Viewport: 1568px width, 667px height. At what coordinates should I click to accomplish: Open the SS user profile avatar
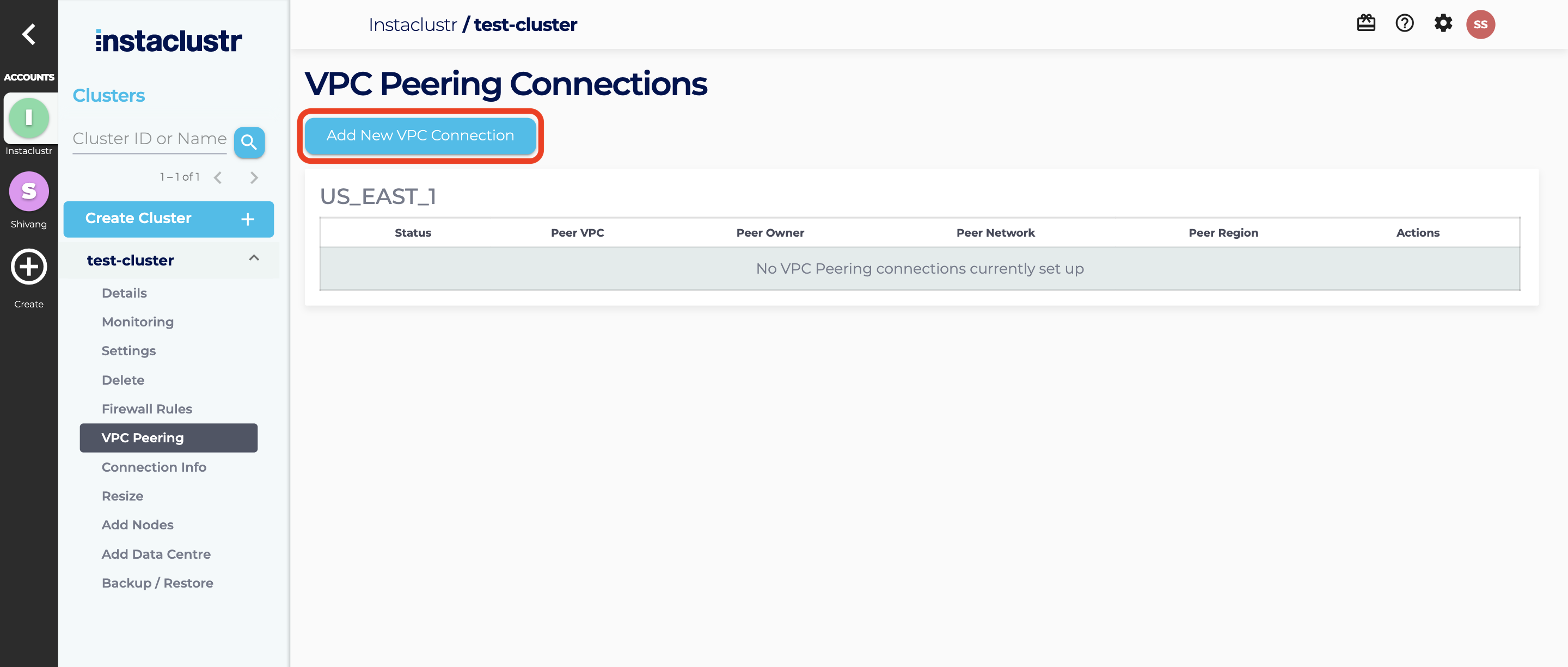point(1480,24)
